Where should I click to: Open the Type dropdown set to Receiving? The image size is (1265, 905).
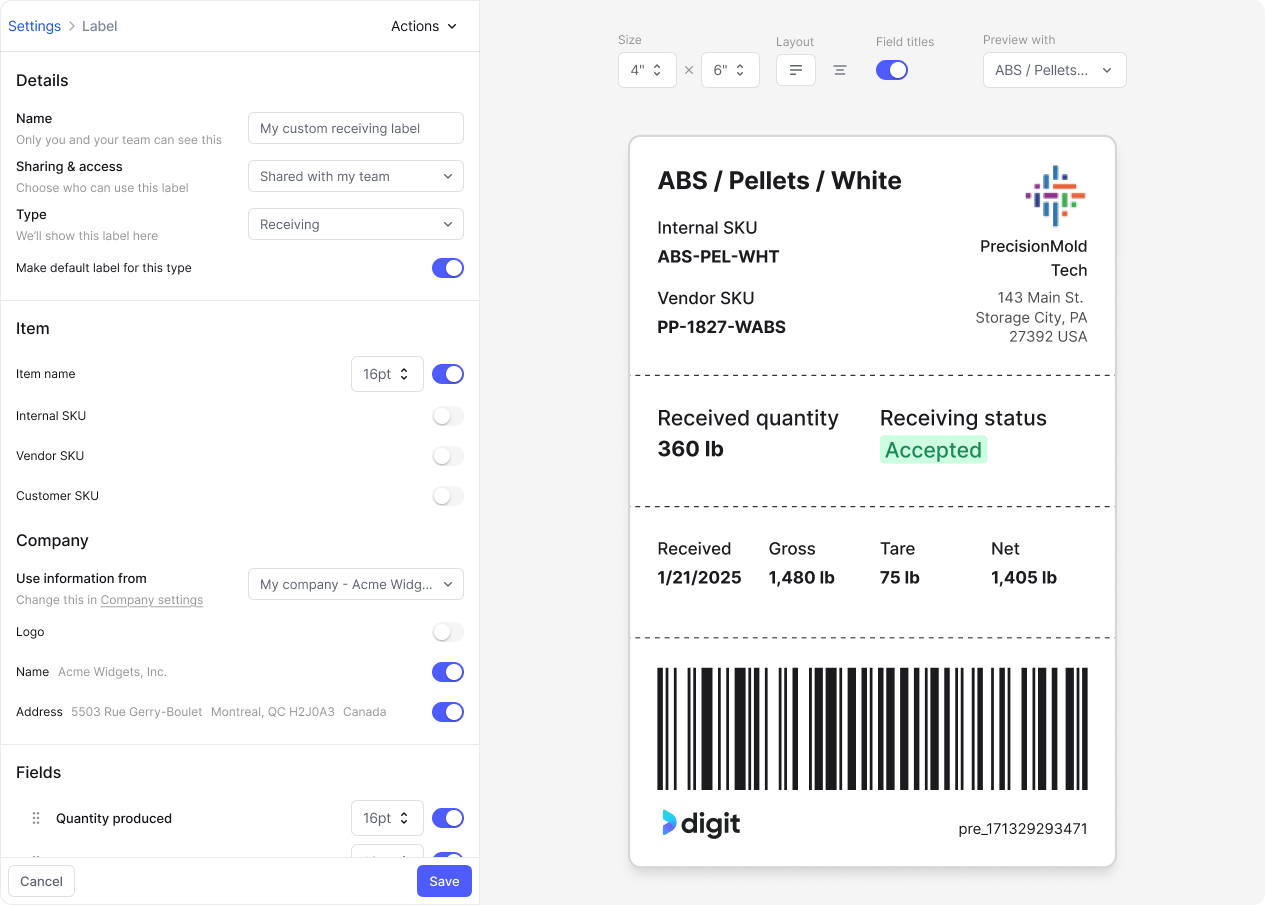click(356, 224)
